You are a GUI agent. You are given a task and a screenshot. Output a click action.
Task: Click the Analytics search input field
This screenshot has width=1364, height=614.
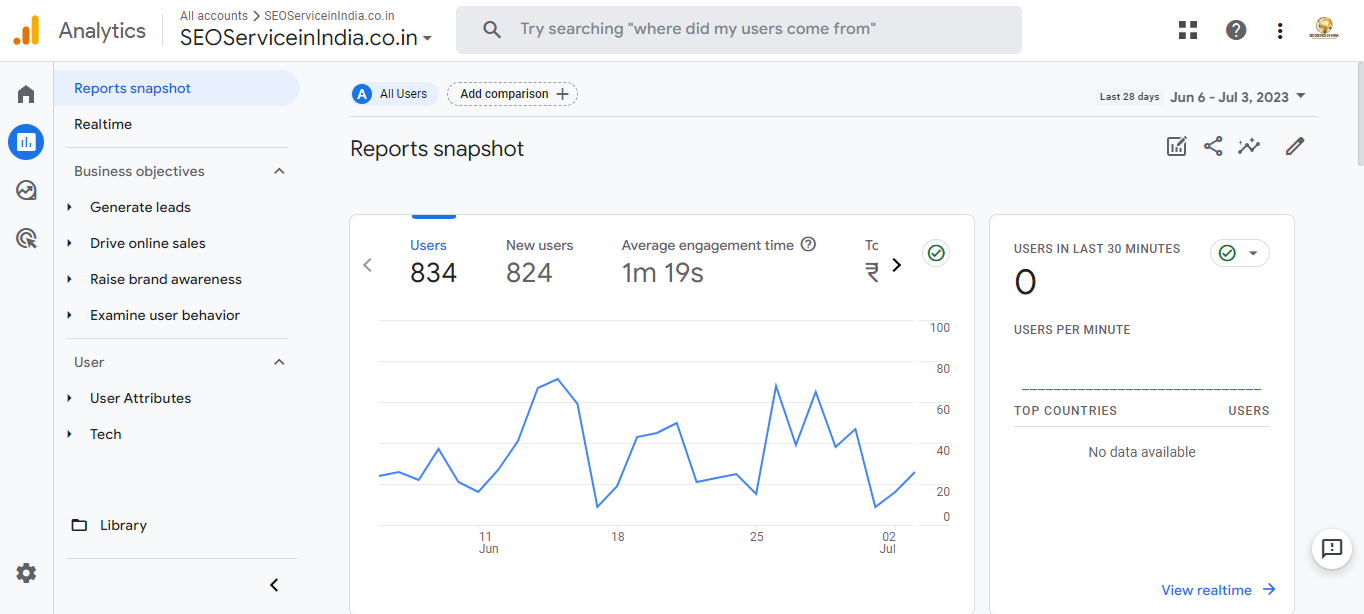[x=738, y=30]
